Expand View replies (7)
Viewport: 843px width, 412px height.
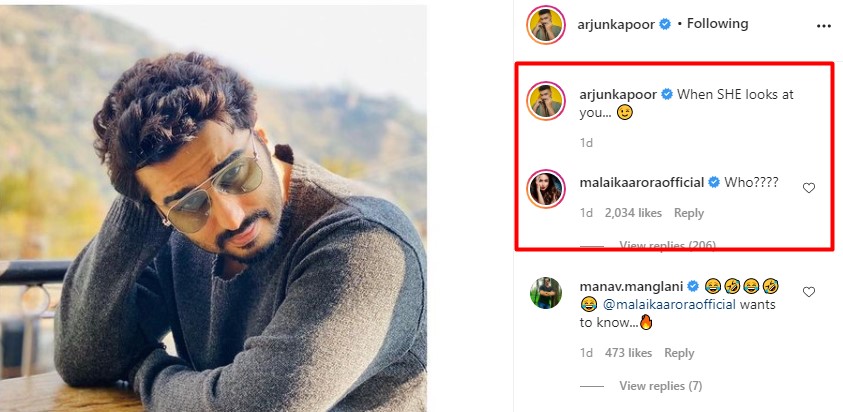660,386
